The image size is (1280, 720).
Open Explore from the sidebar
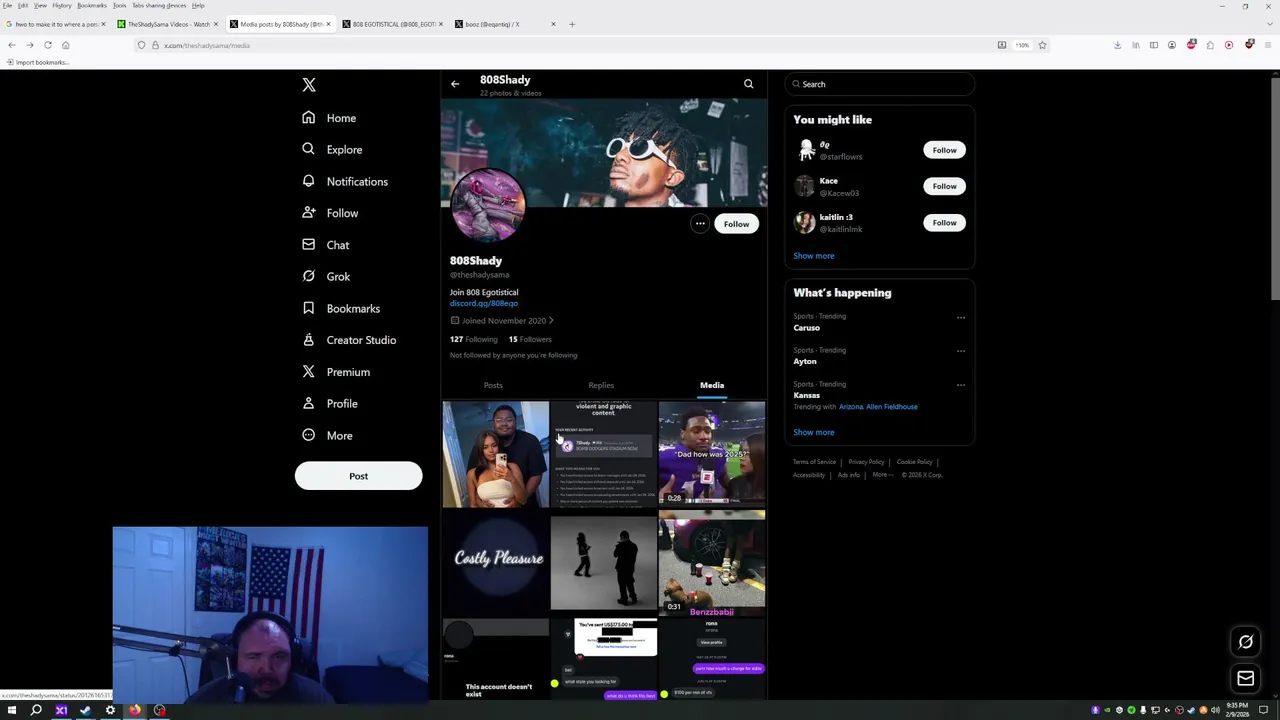pyautogui.click(x=332, y=150)
